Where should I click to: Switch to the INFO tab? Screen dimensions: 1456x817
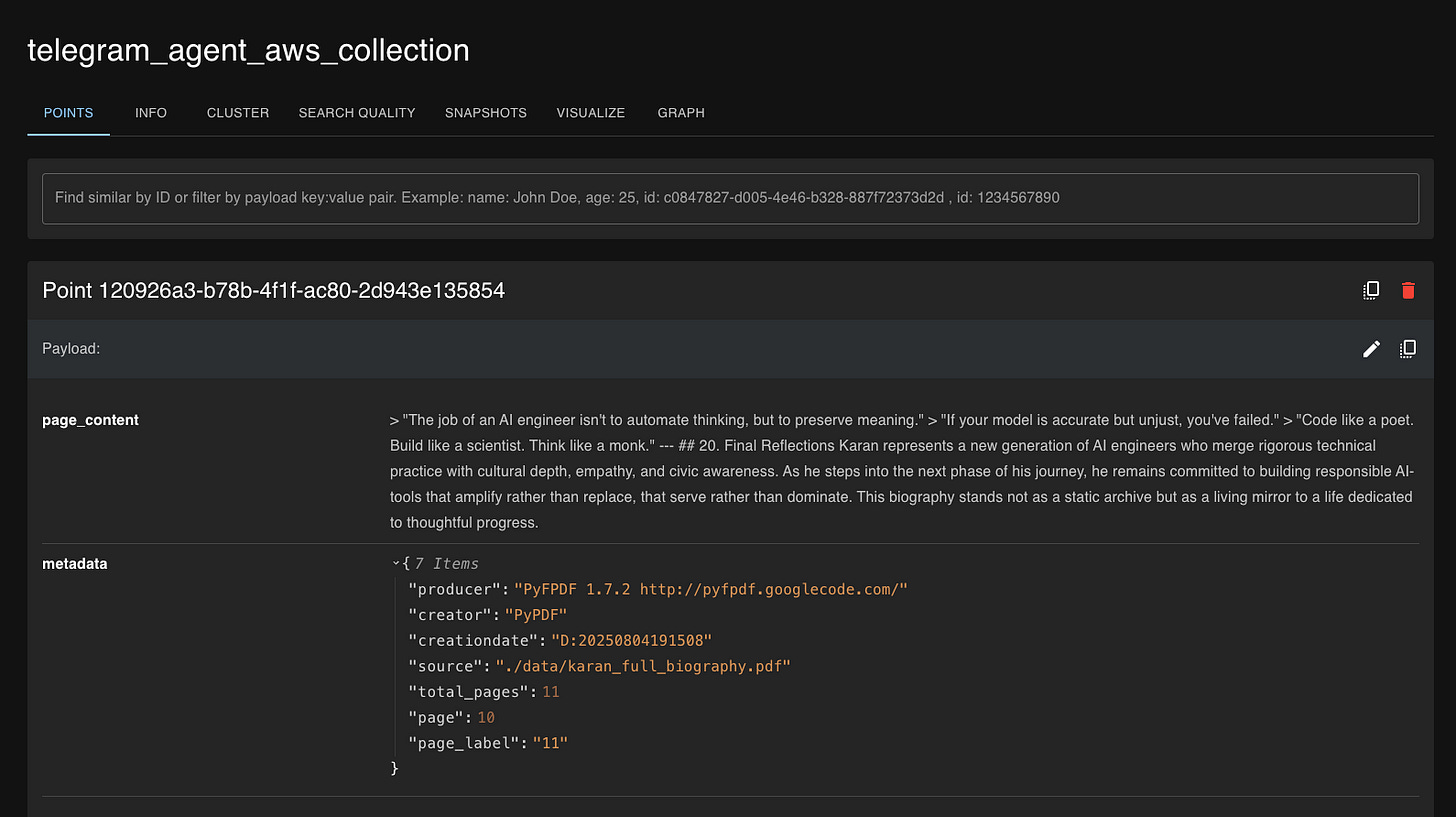pyautogui.click(x=151, y=112)
